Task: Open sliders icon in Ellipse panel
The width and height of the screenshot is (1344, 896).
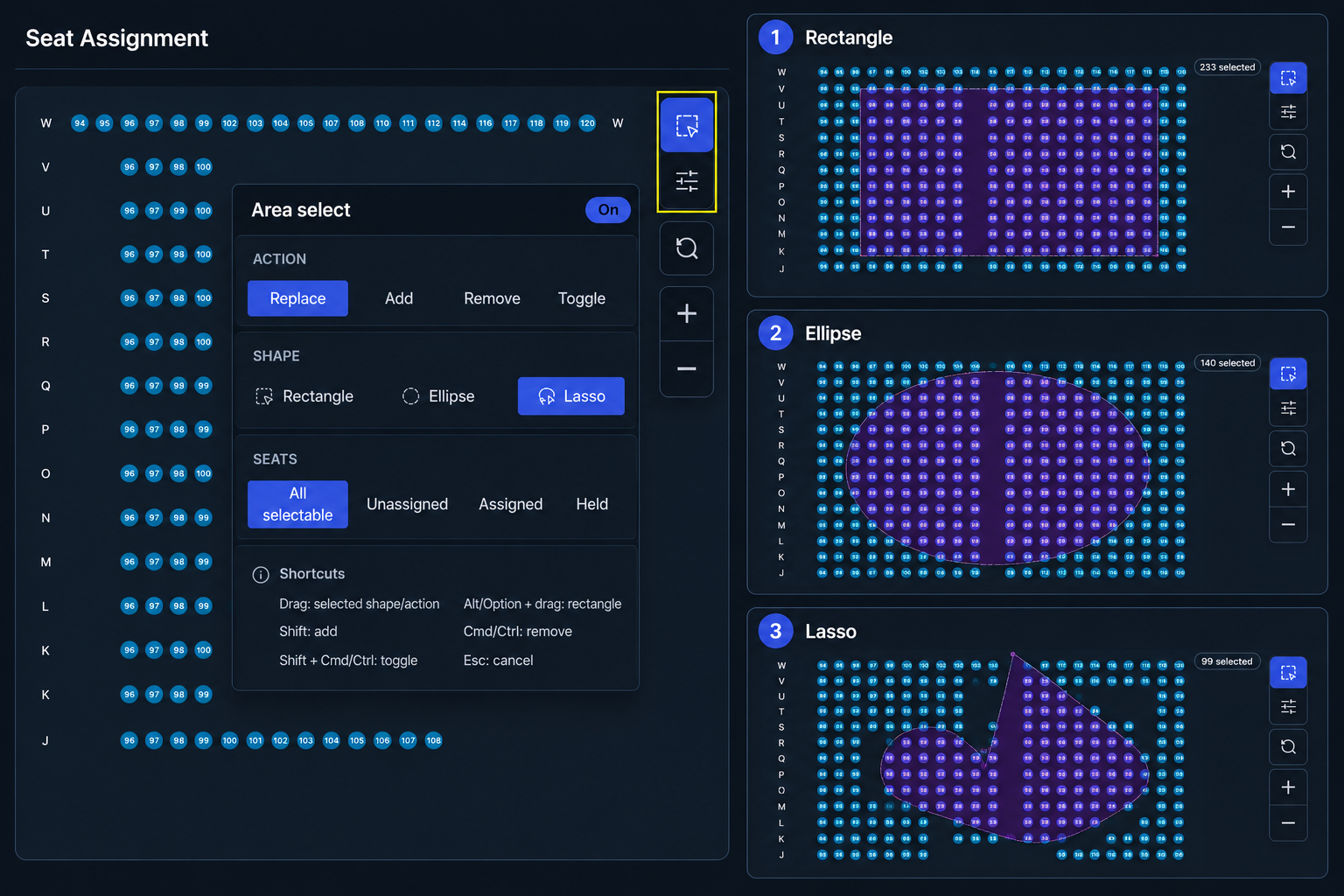Action: tap(1288, 408)
